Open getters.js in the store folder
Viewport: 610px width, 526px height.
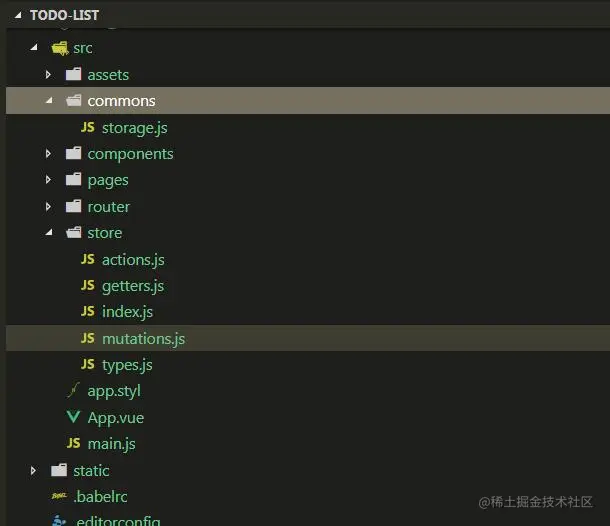132,286
